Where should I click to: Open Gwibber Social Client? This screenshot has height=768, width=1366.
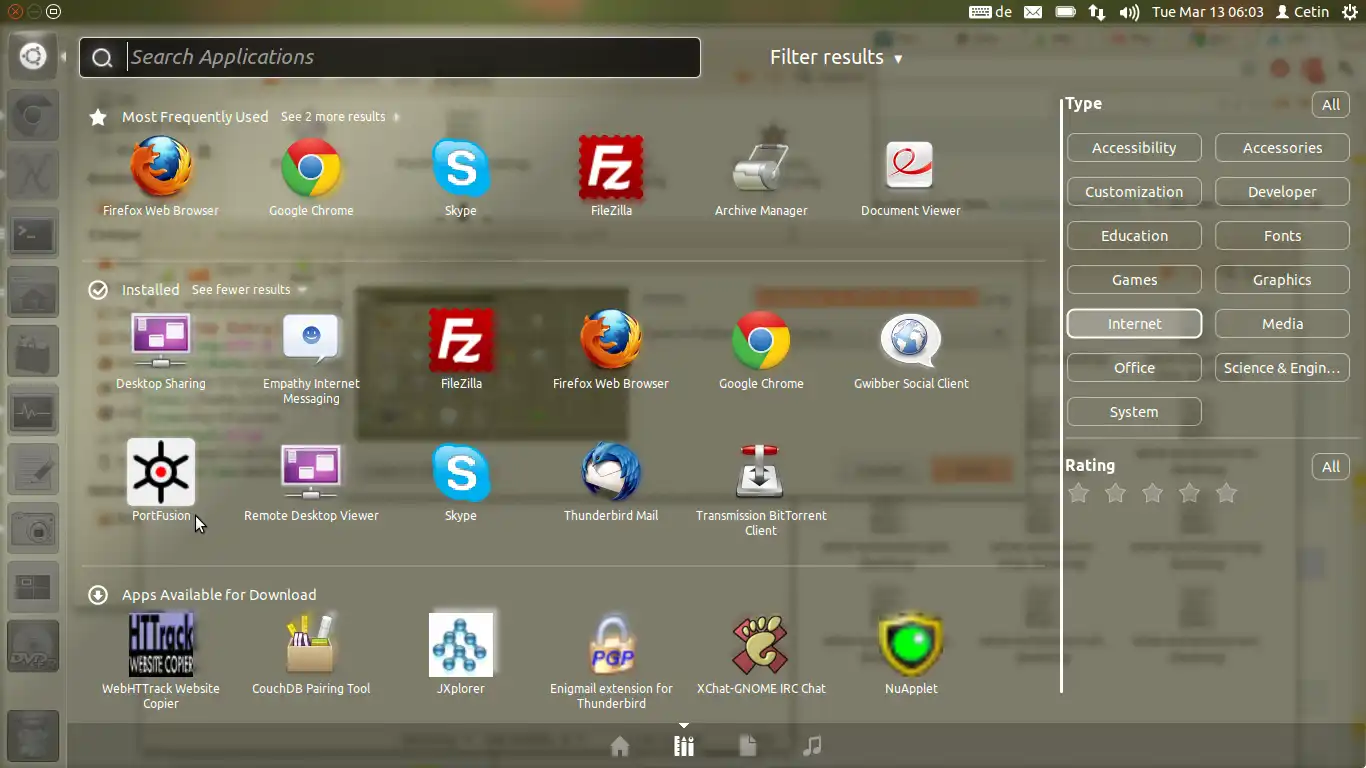coord(911,349)
